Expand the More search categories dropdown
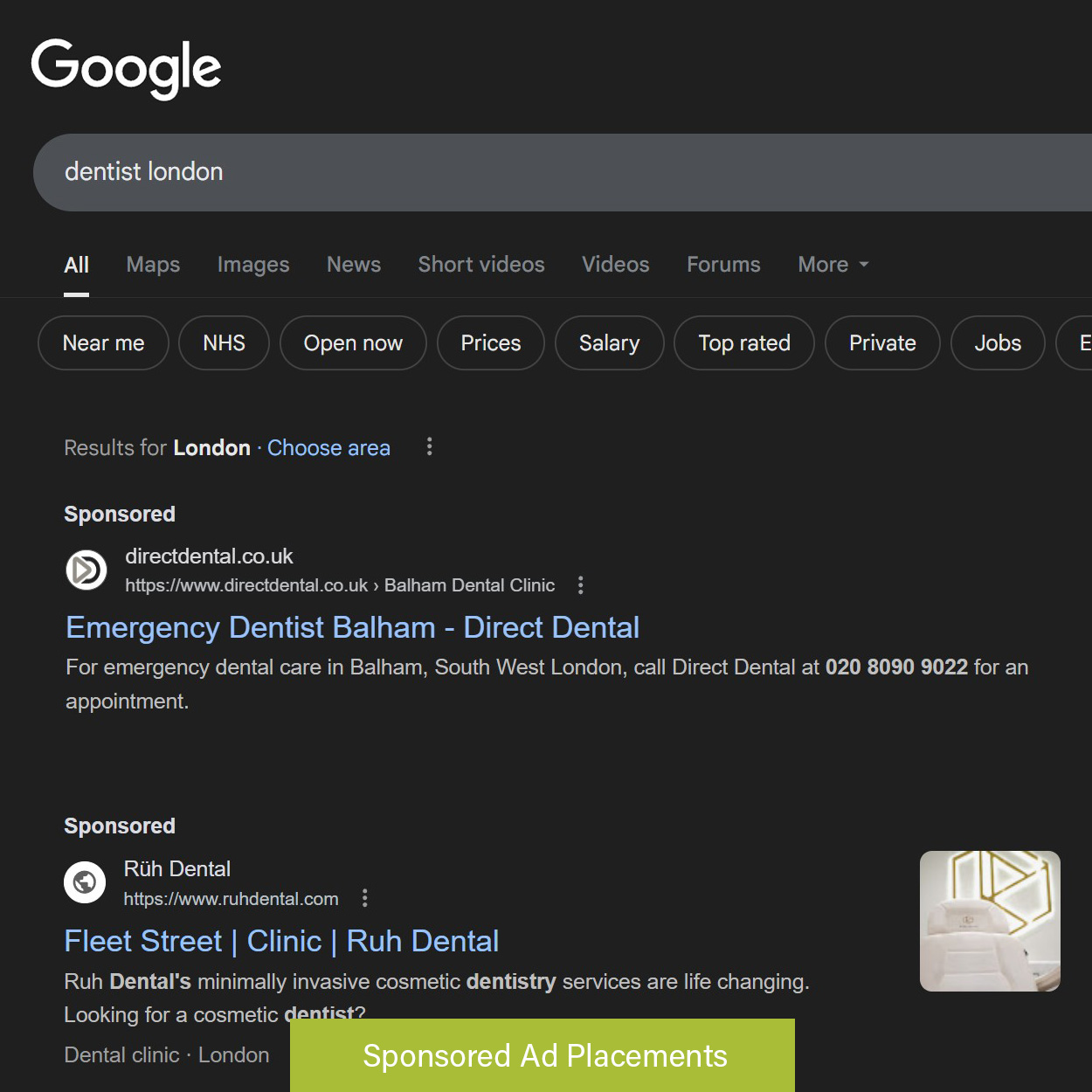The height and width of the screenshot is (1092, 1092). [833, 265]
